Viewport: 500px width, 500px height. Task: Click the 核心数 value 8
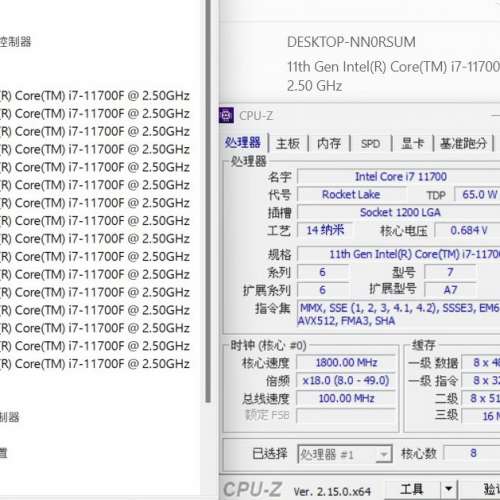pos(473,453)
